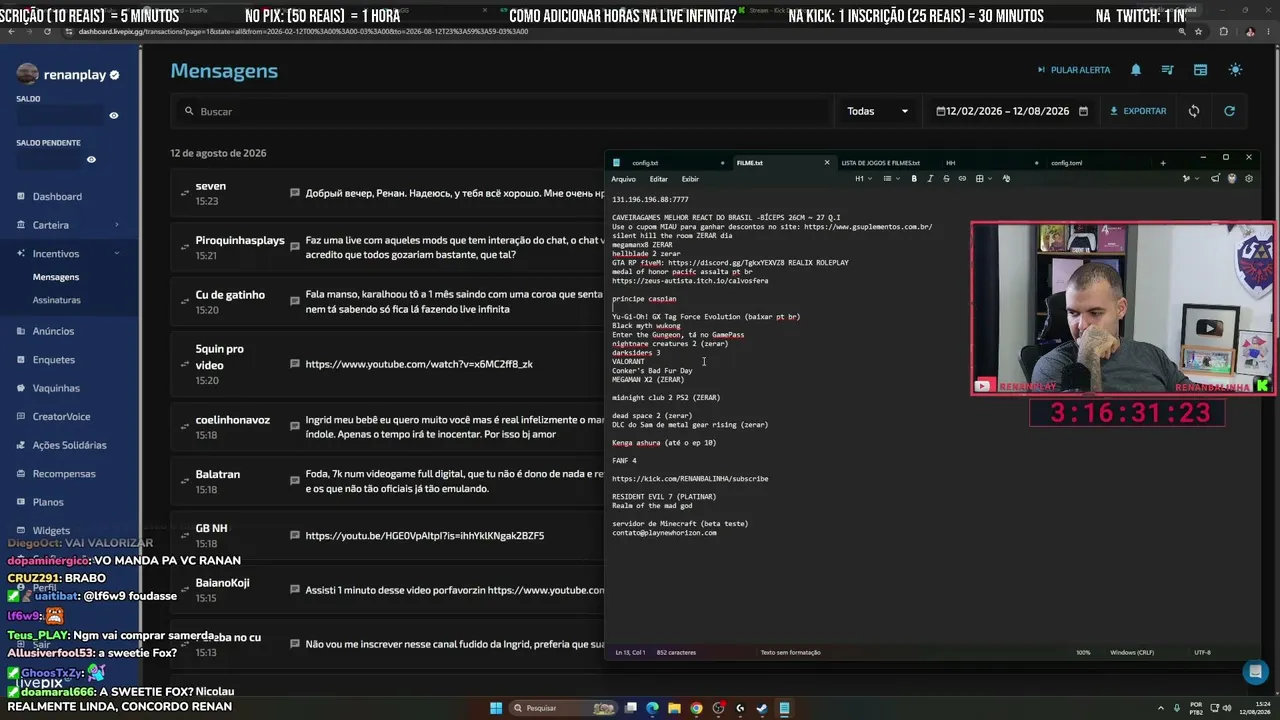Click the 100% zoom level in Notepad
Image resolution: width=1280 pixels, height=720 pixels.
tap(1083, 653)
